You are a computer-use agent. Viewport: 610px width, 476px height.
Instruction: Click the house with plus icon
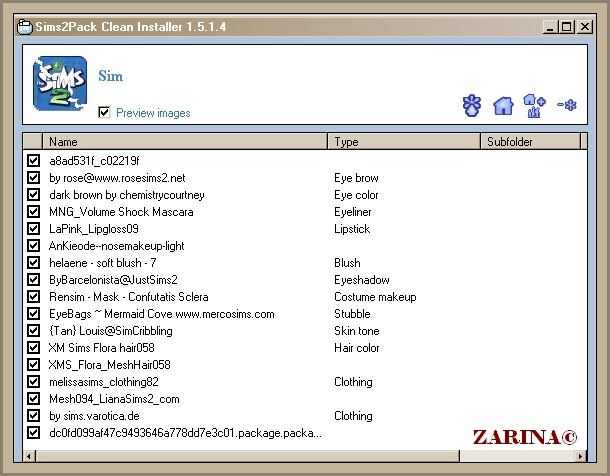click(x=534, y=105)
